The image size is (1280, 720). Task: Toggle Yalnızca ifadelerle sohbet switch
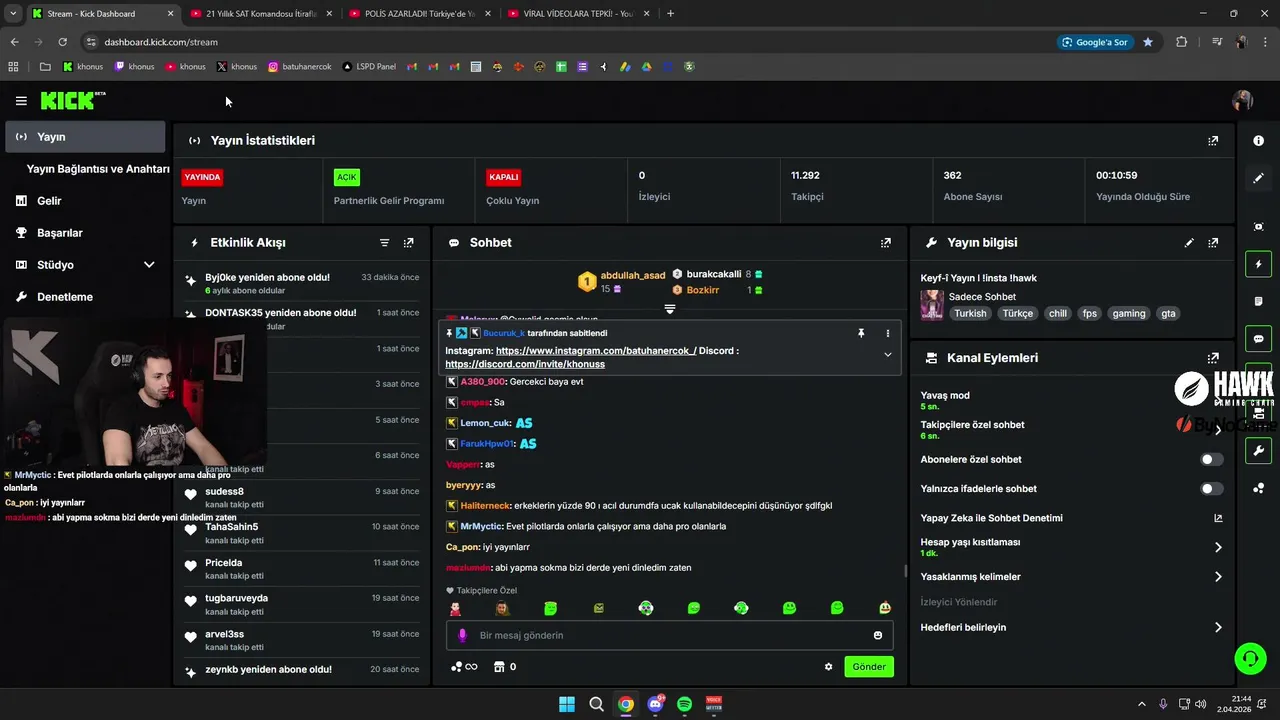pyautogui.click(x=1211, y=489)
